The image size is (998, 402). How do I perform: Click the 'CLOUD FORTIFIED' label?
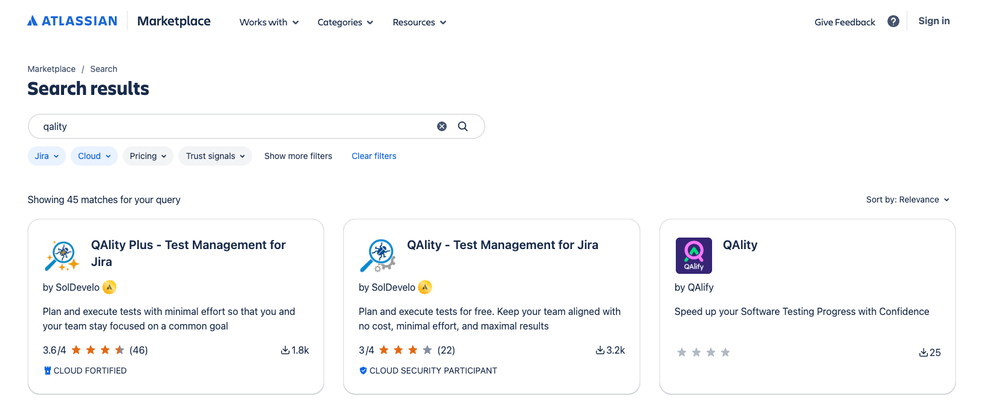click(90, 371)
